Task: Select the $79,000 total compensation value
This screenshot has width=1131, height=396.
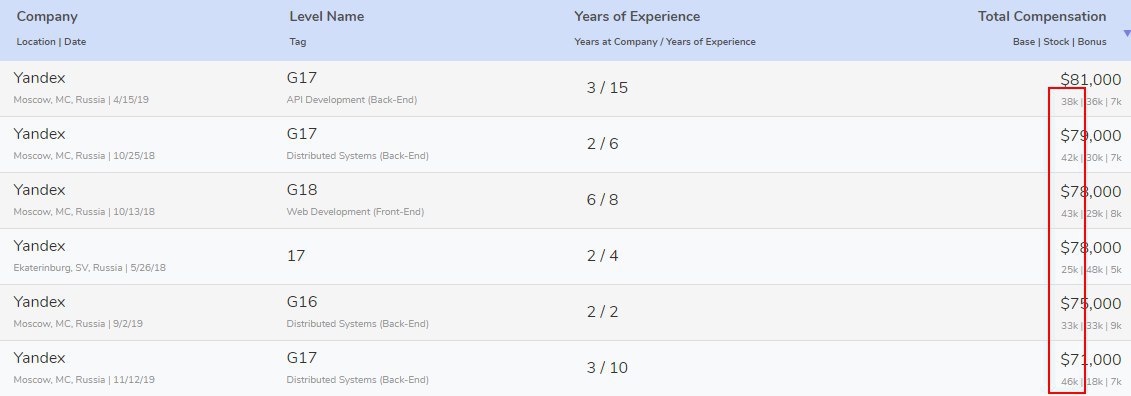Action: pos(1091,136)
